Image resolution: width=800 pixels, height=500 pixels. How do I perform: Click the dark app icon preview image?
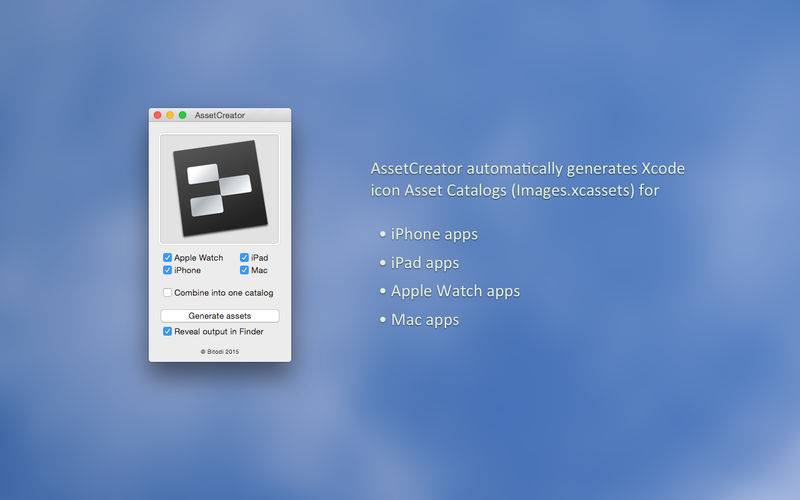[220, 189]
